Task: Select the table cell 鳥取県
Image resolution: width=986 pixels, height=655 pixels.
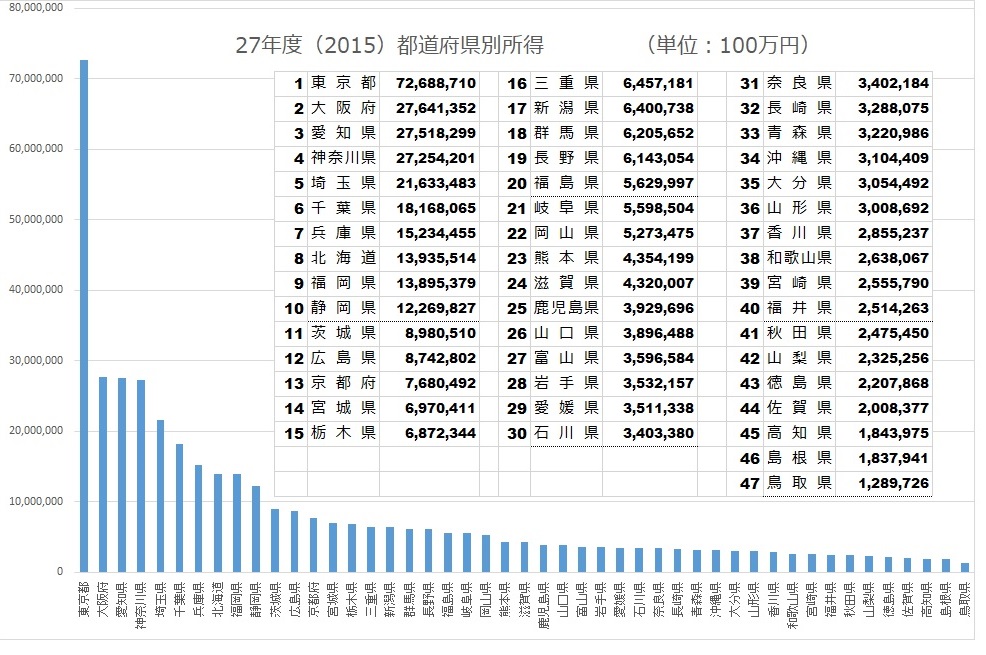Action: pyautogui.click(x=799, y=483)
